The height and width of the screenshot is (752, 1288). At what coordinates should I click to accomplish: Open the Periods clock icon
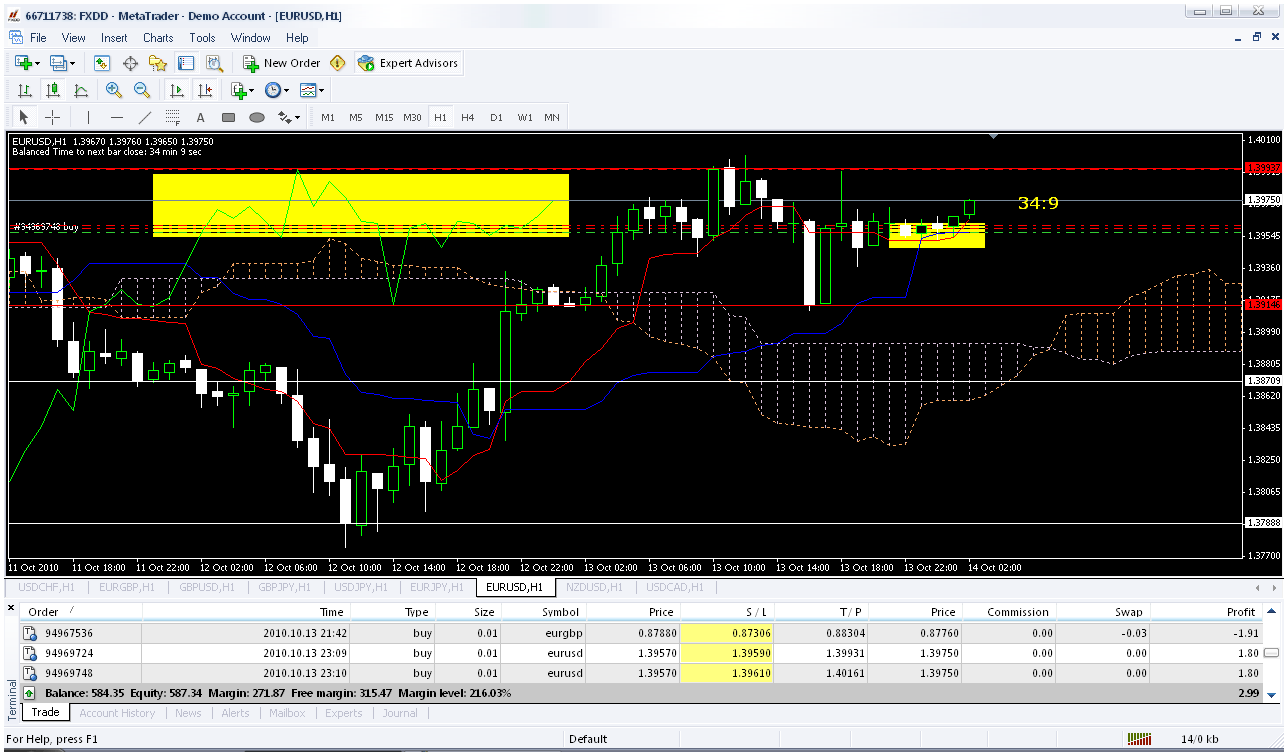[273, 90]
